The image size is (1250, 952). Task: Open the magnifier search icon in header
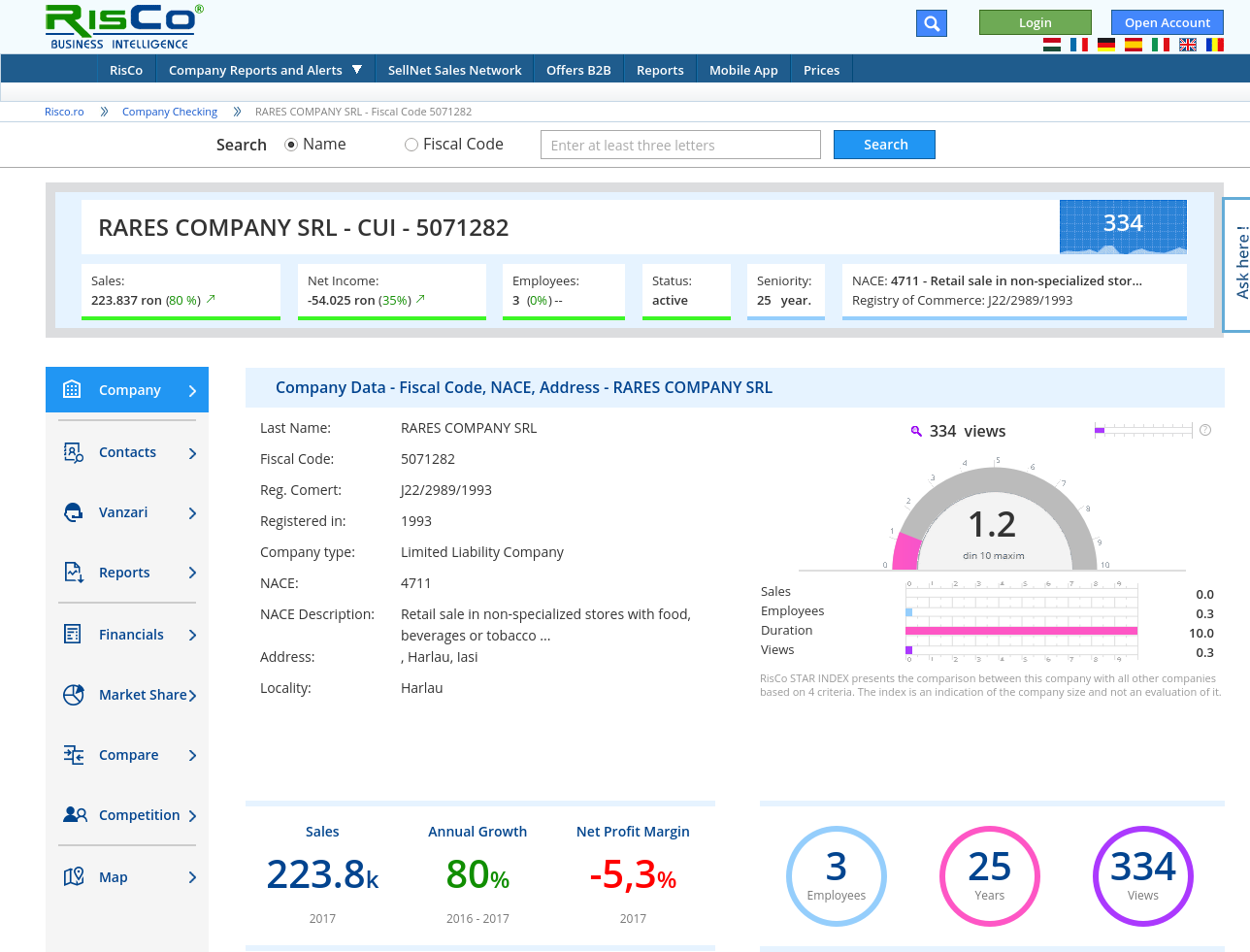pos(932,23)
